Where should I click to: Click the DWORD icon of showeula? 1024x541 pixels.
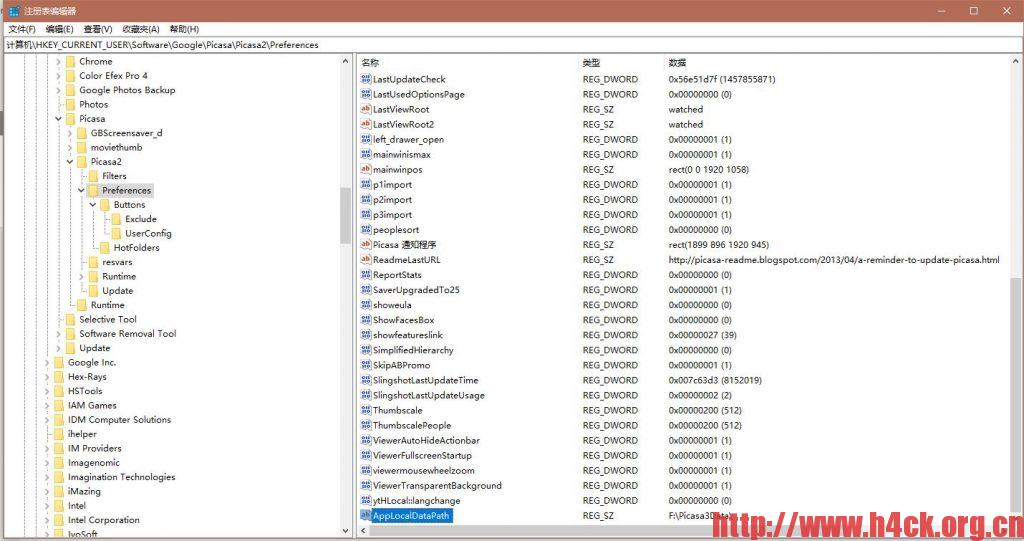click(x=366, y=304)
